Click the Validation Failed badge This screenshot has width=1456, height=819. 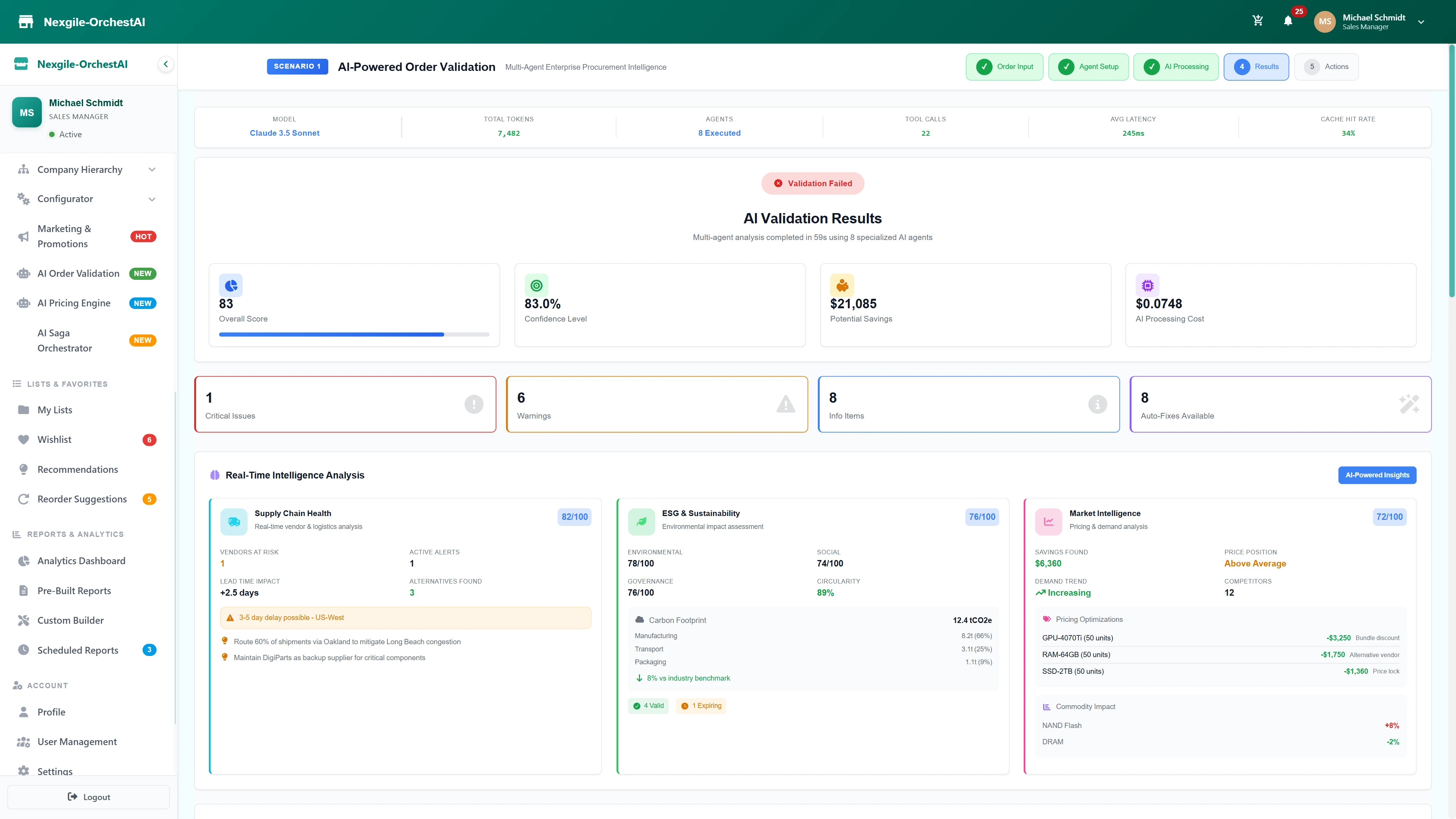click(x=812, y=183)
